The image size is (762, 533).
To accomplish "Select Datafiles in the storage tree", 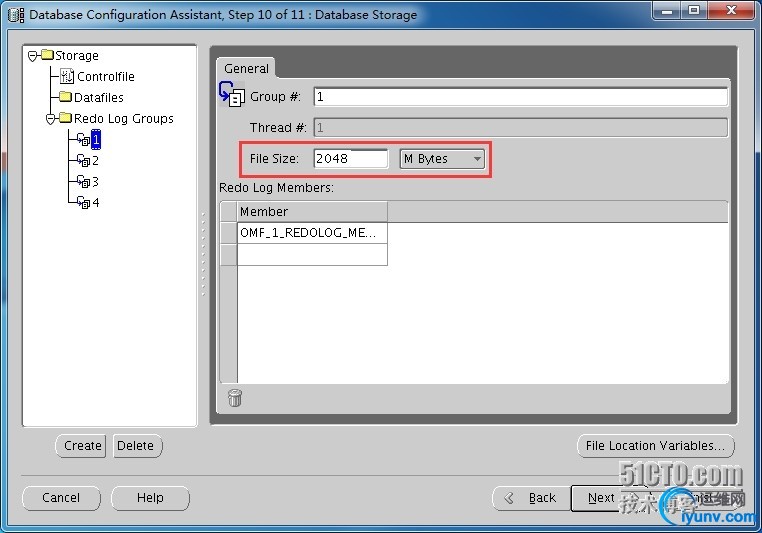I will click(99, 97).
